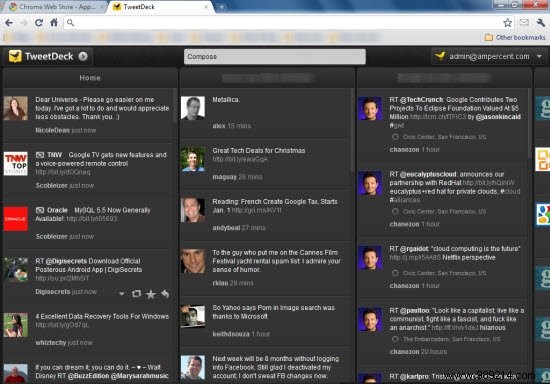The height and width of the screenshot is (384, 550).
Task: Click the rklau username
Action: coord(220,283)
